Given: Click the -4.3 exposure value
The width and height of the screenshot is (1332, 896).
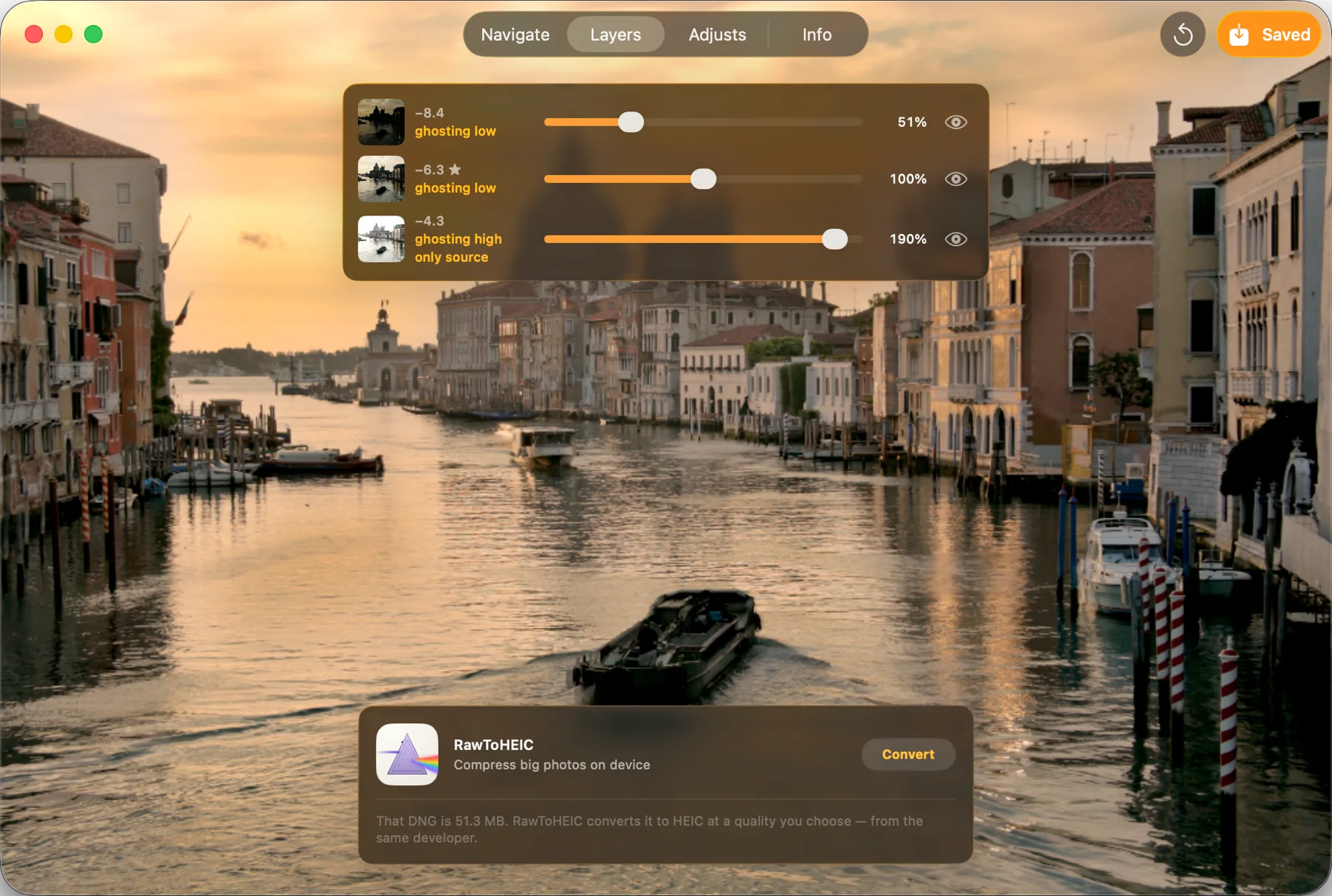Looking at the screenshot, I should 429,221.
